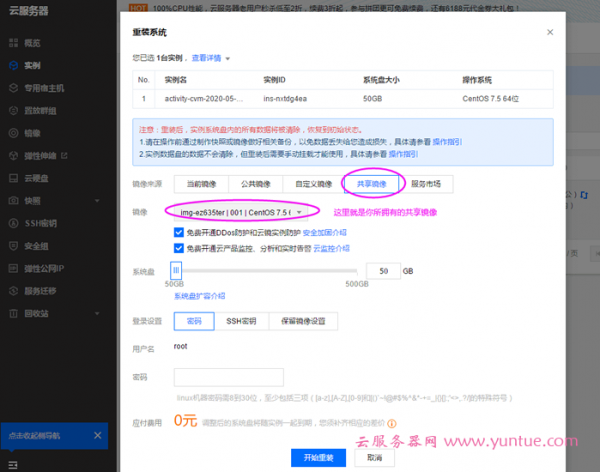The image size is (600, 472).
Task: Open 镜像 images in the sidebar
Action: coord(11,132)
